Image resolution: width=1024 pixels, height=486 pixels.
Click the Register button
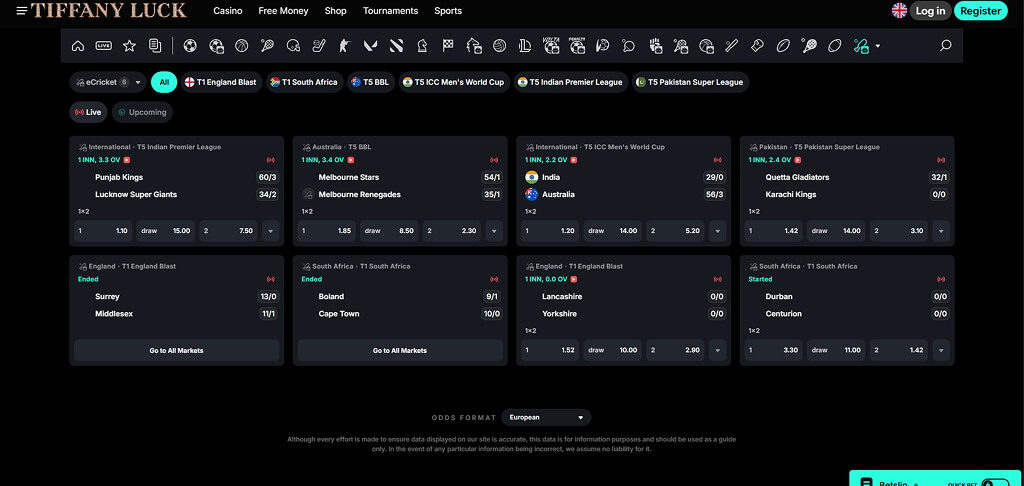coord(981,10)
